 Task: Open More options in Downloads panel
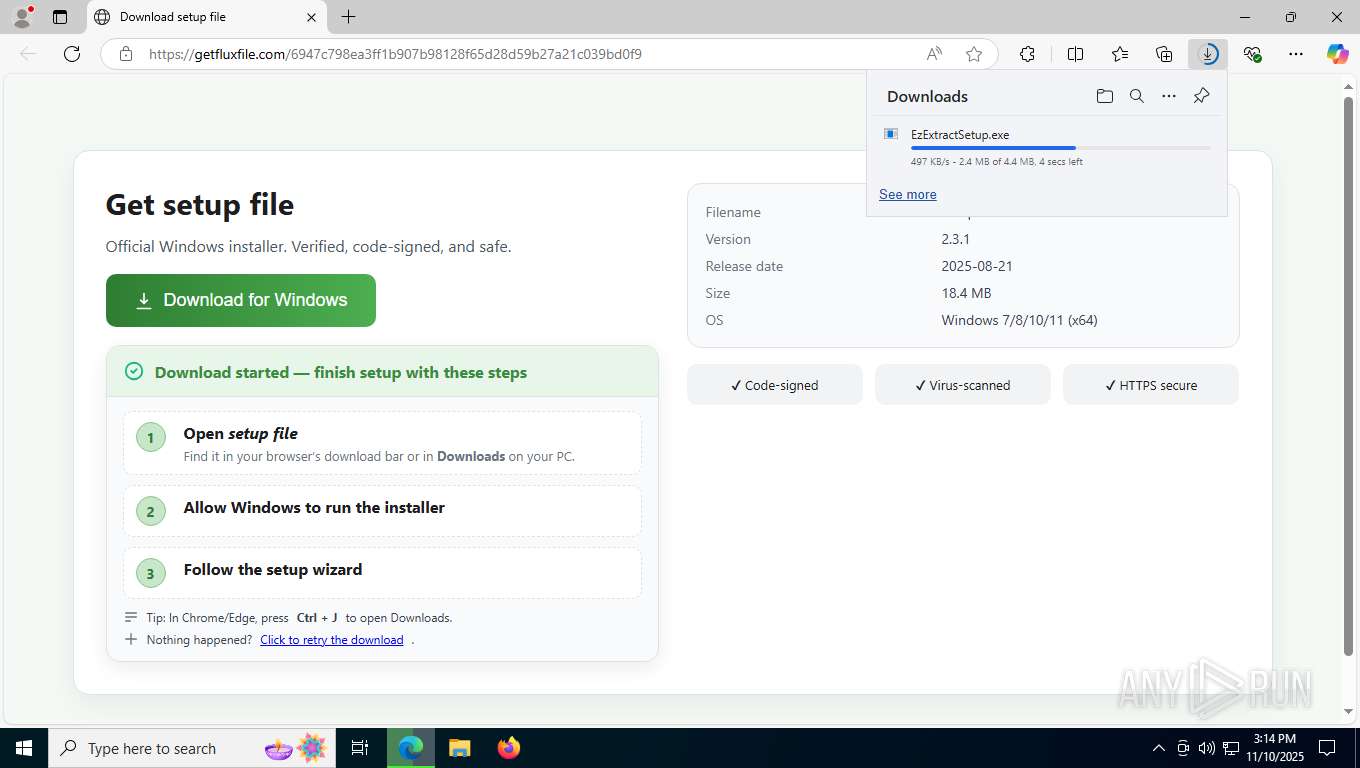tap(1168, 96)
